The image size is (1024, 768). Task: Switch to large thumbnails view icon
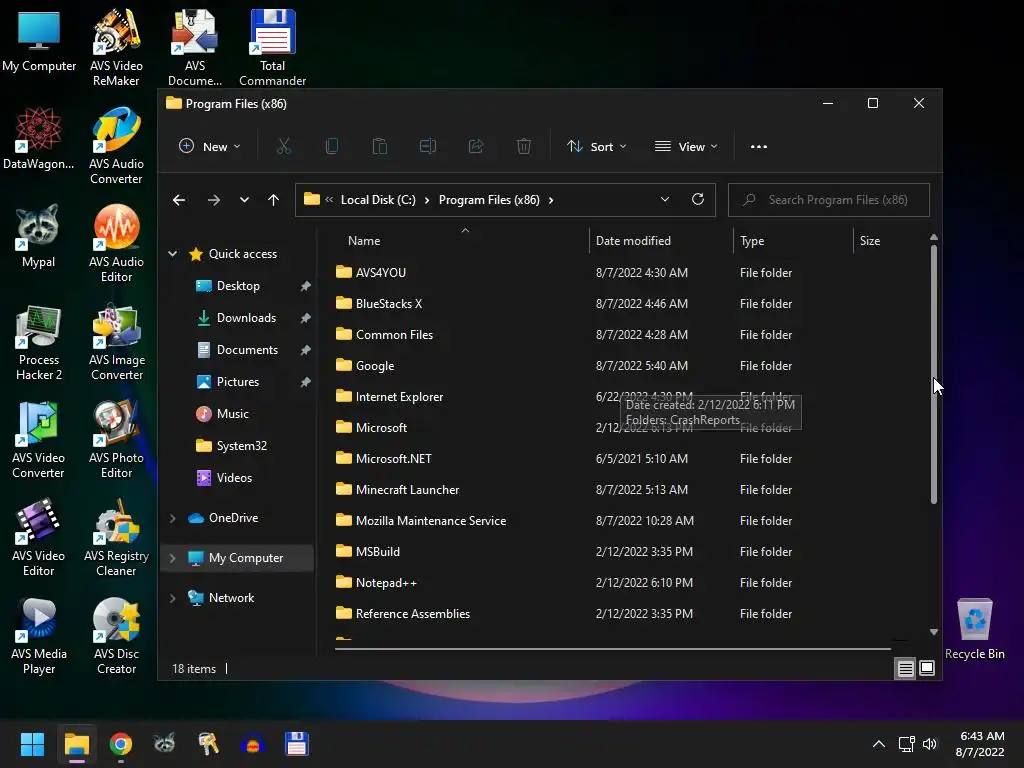point(927,668)
